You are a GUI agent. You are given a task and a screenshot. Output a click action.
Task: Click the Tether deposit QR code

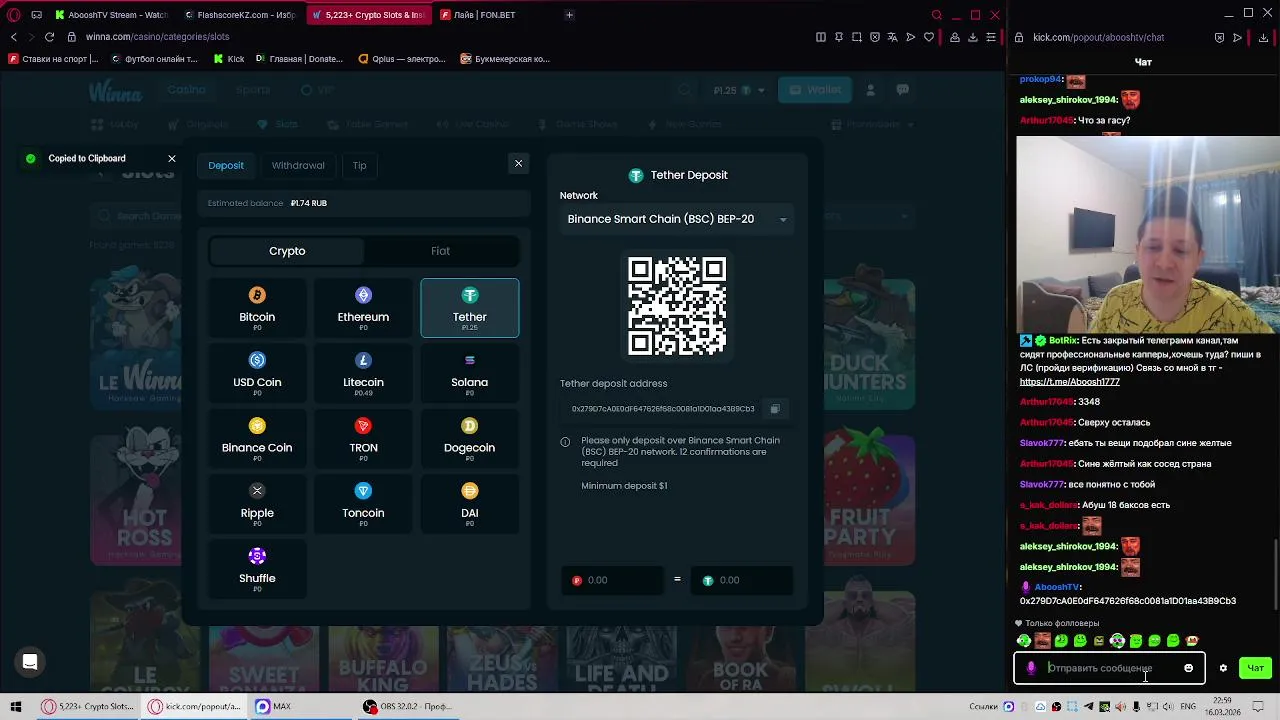(x=677, y=306)
